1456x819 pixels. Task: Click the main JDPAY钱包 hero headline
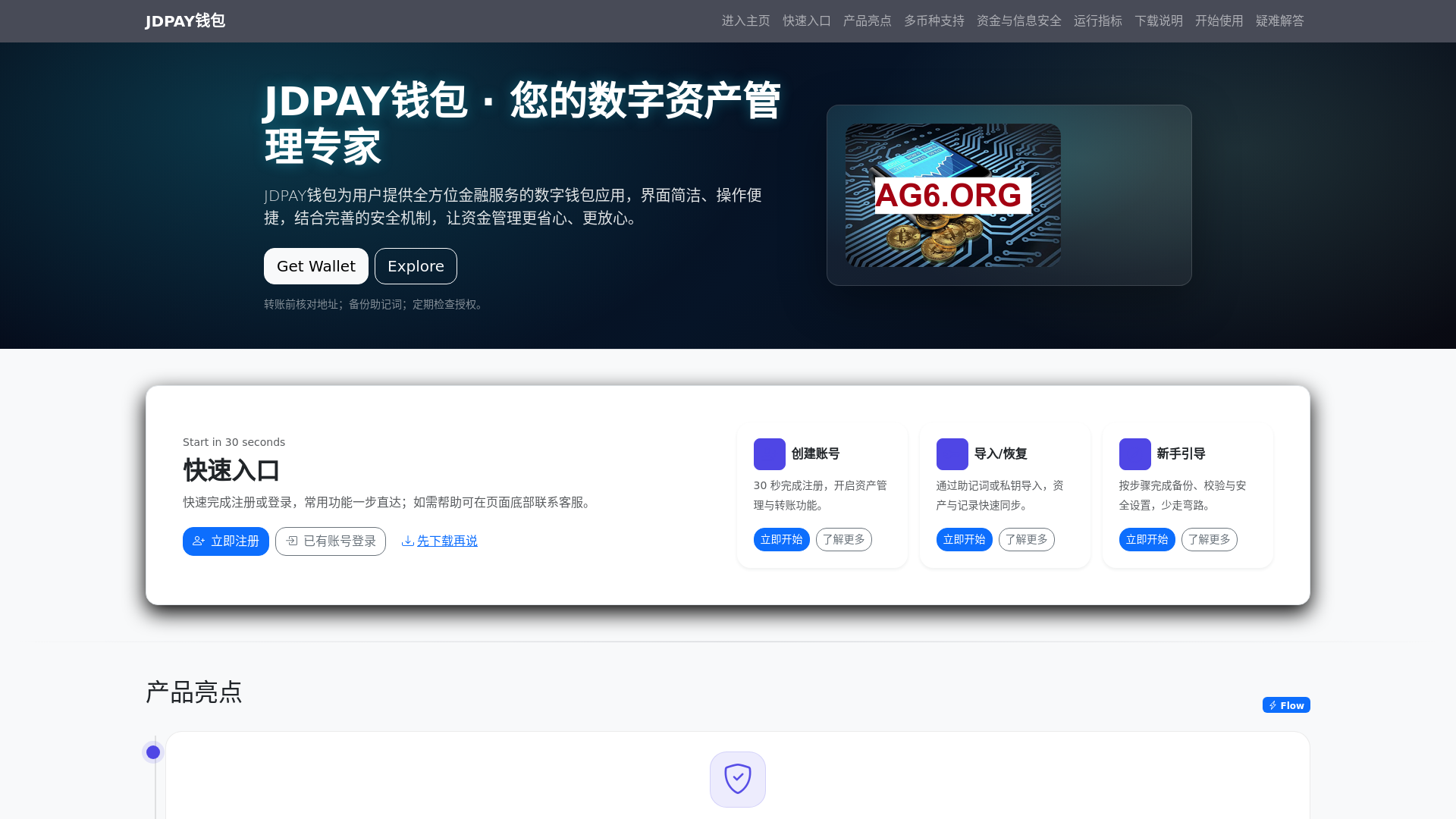[522, 123]
